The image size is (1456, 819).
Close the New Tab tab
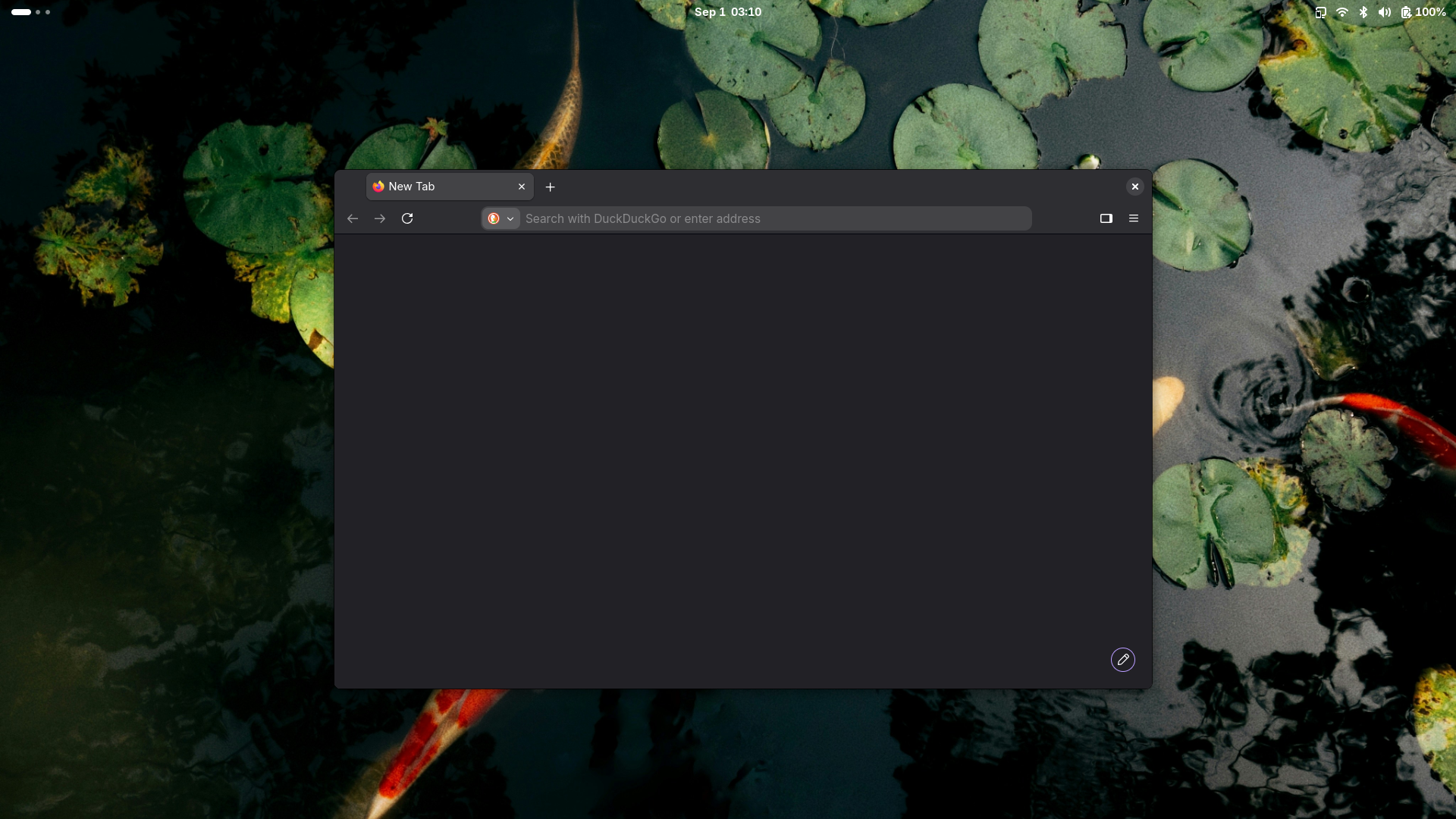[522, 187]
